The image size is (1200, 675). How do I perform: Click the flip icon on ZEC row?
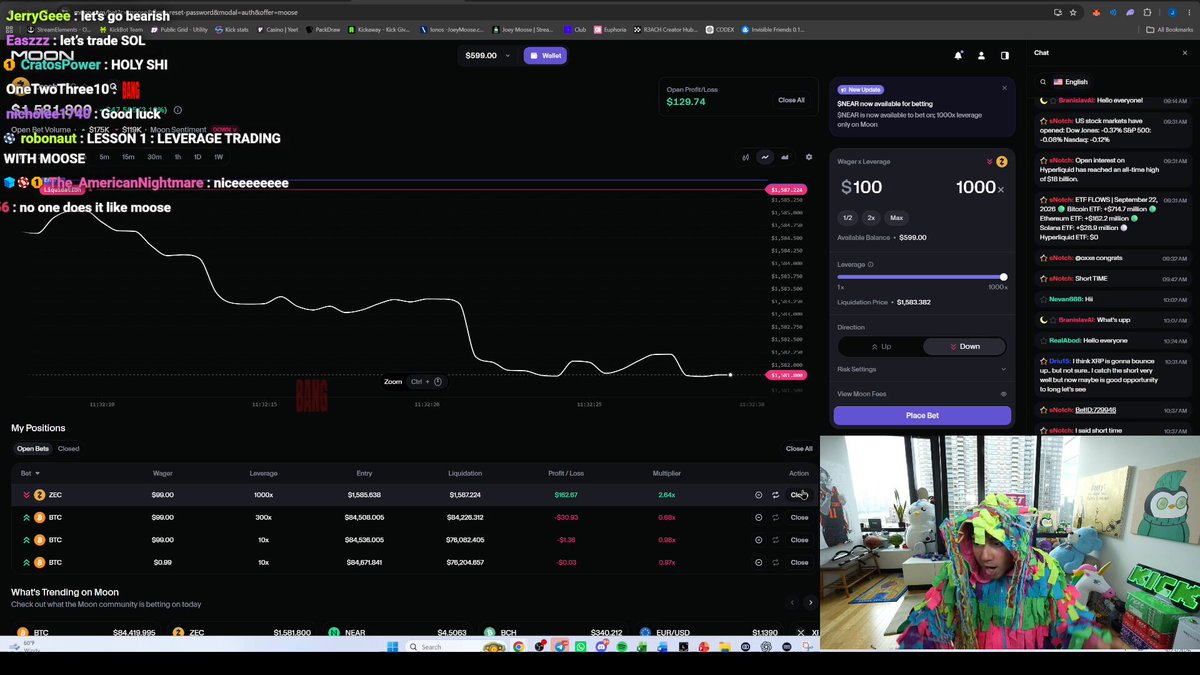tap(775, 495)
